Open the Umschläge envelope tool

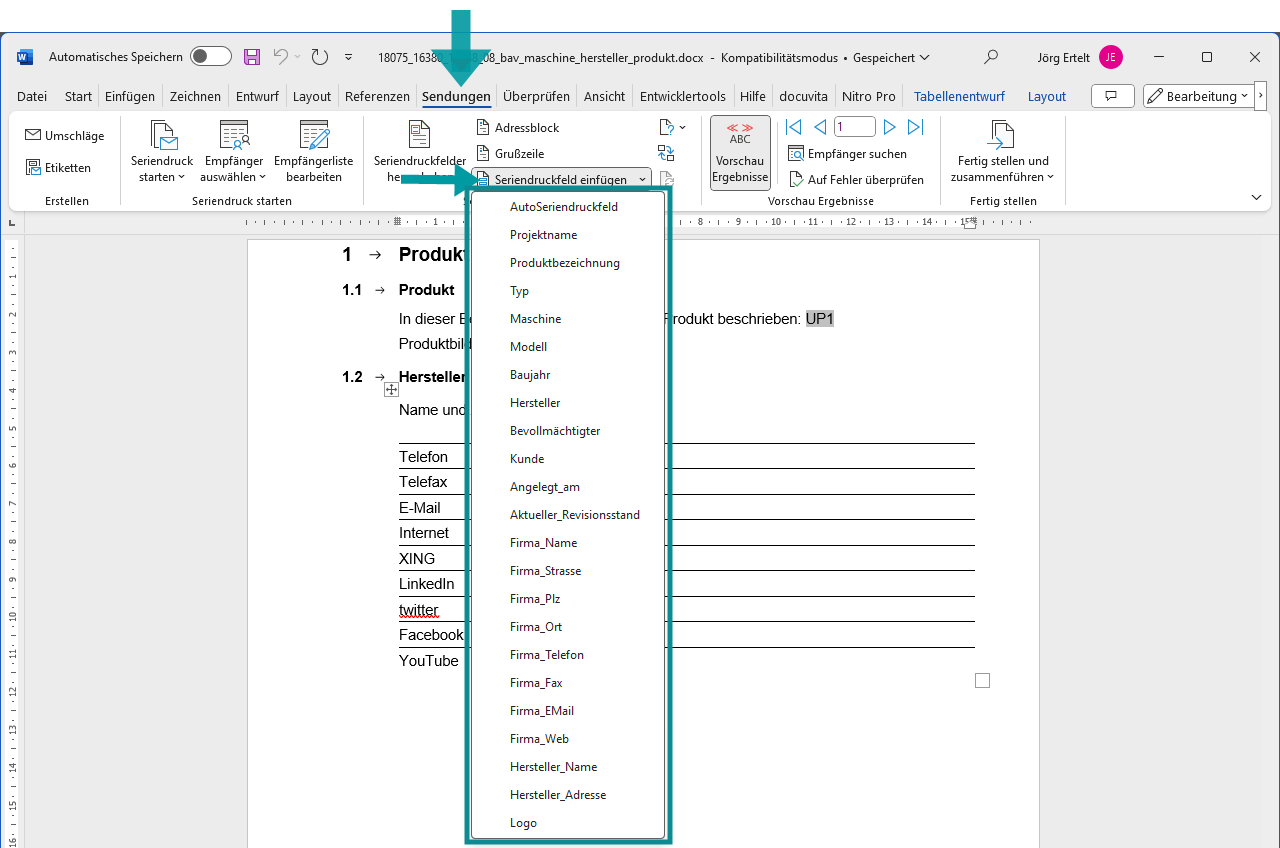coord(64,135)
